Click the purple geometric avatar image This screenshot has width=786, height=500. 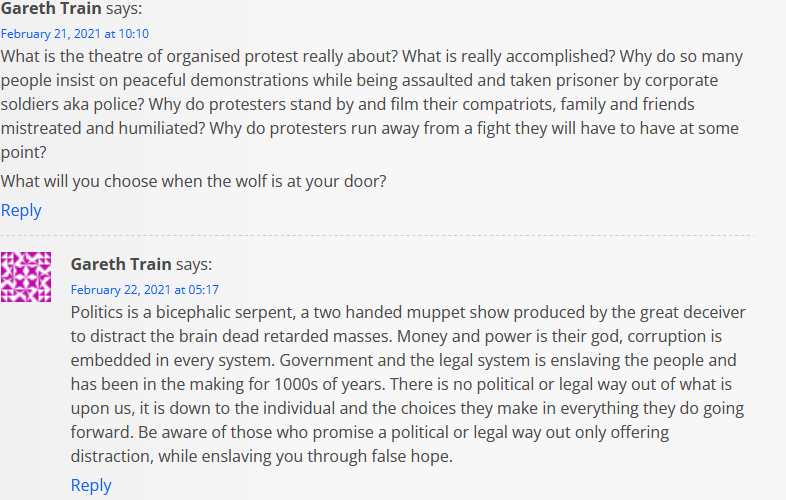[26, 277]
